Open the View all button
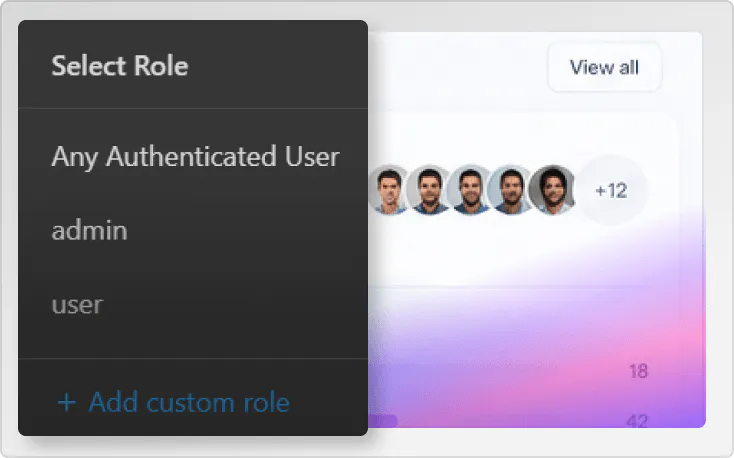734x458 pixels. (604, 67)
